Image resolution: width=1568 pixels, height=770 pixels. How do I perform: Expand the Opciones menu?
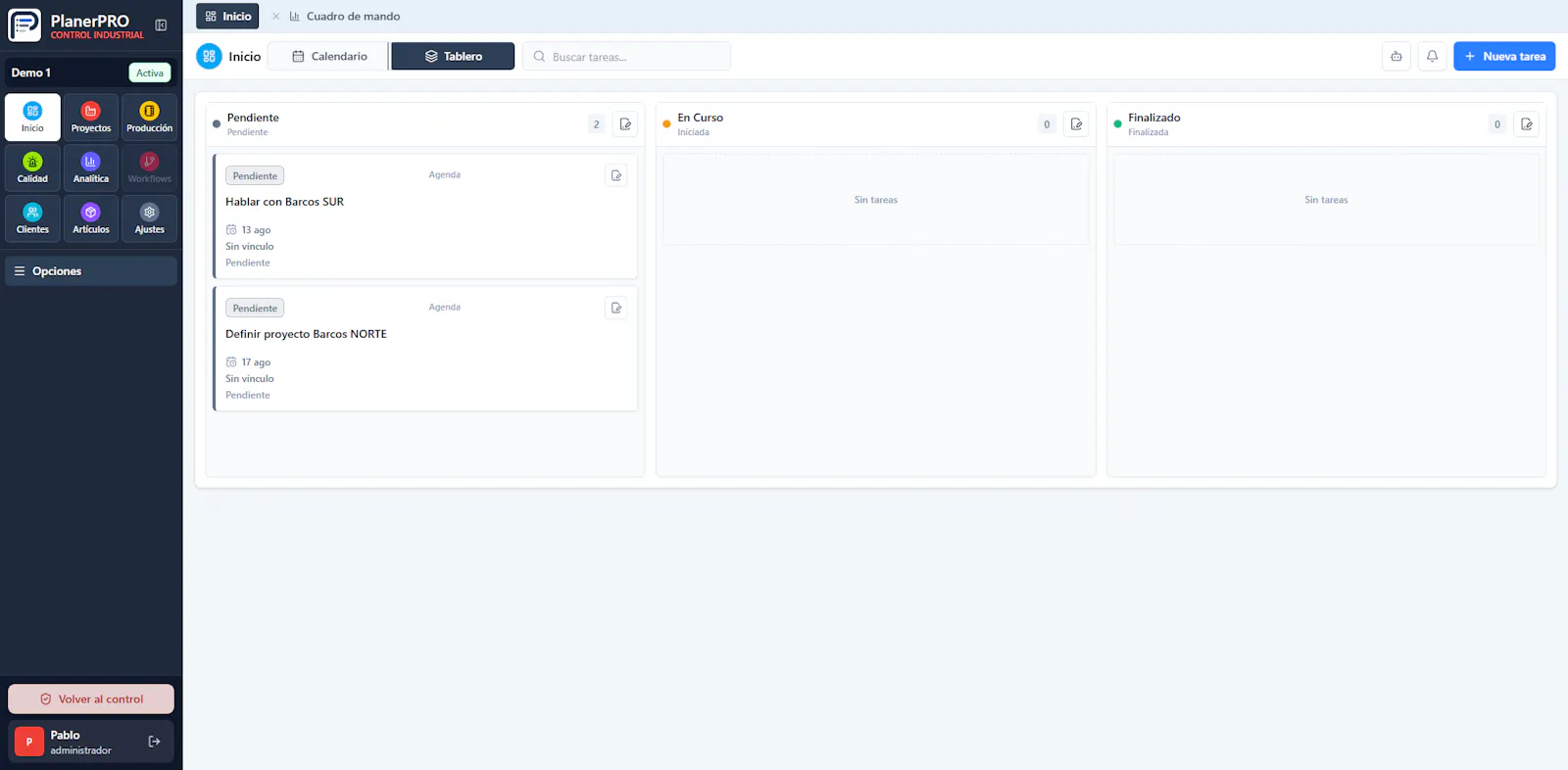coord(91,271)
